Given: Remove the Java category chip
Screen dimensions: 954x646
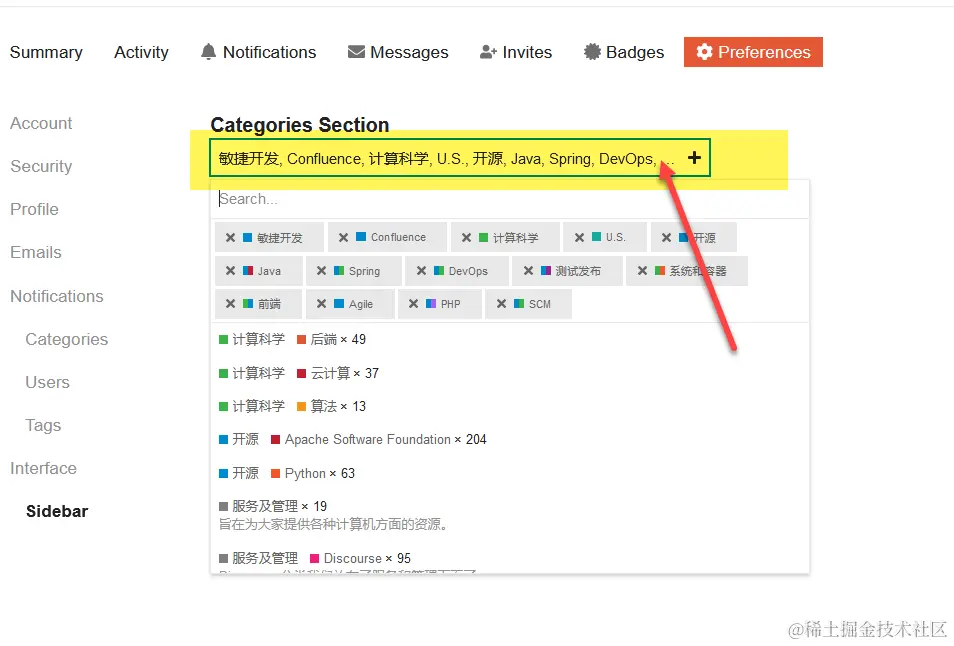Looking at the screenshot, I should 230,271.
